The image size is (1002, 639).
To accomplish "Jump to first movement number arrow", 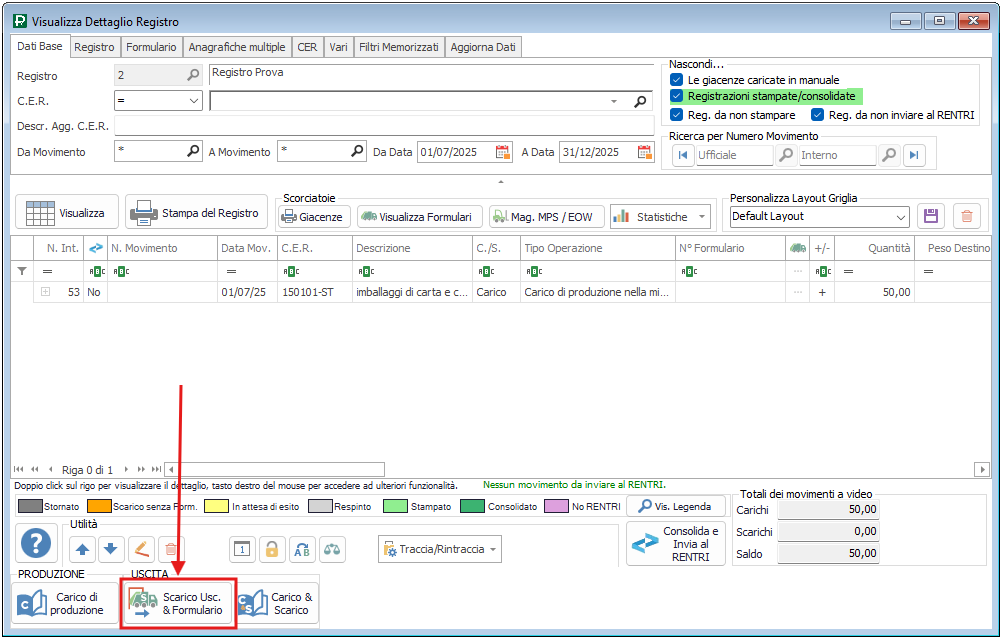I will click(x=683, y=155).
